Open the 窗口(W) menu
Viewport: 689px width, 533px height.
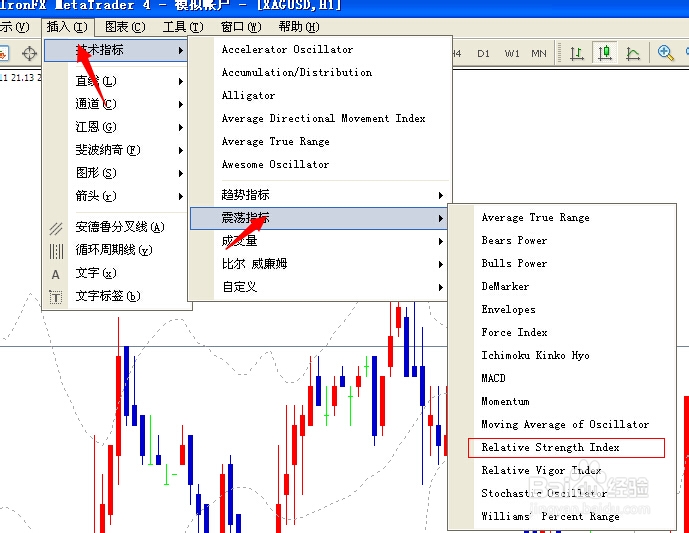(x=241, y=27)
